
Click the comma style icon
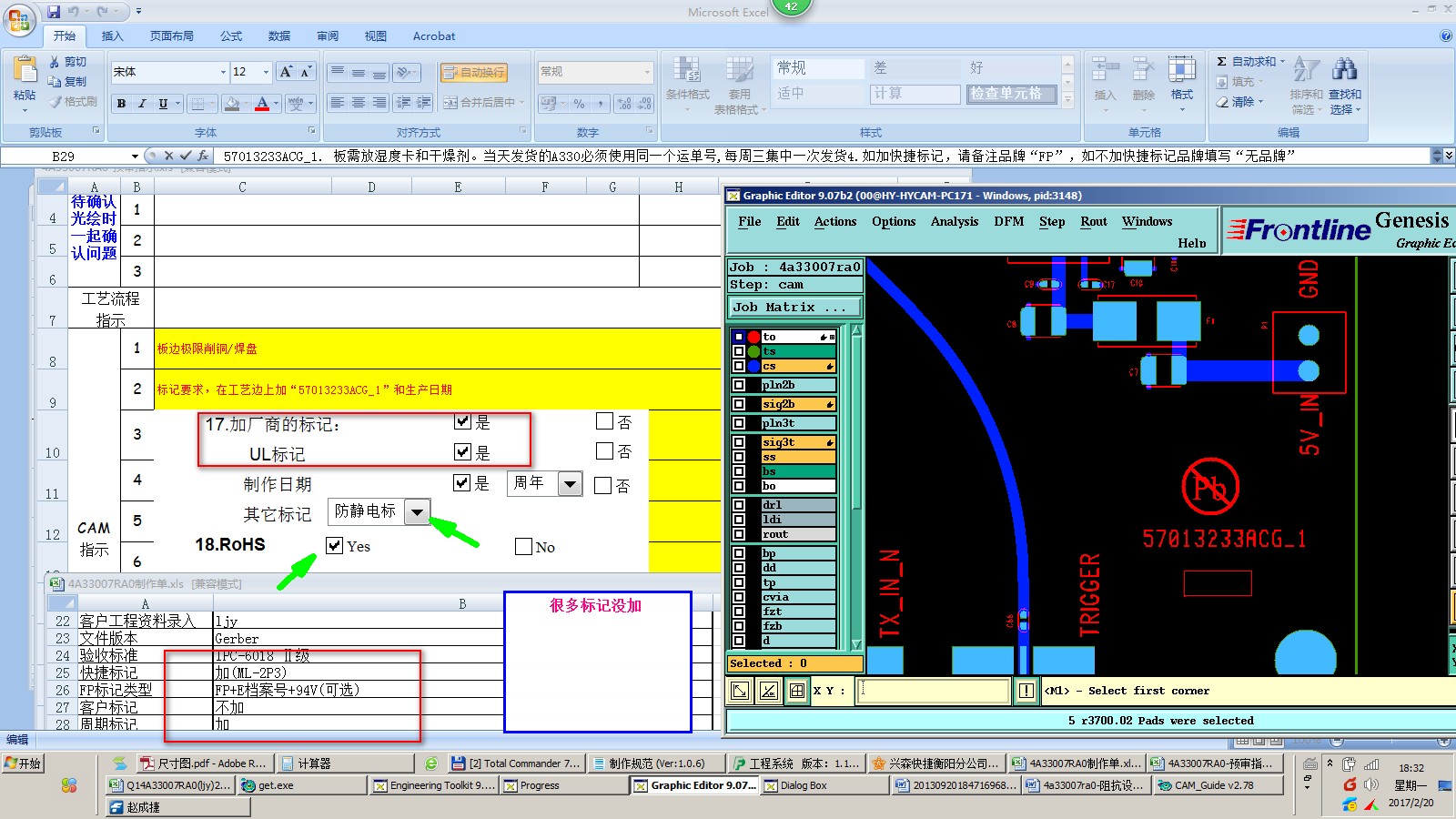click(601, 104)
